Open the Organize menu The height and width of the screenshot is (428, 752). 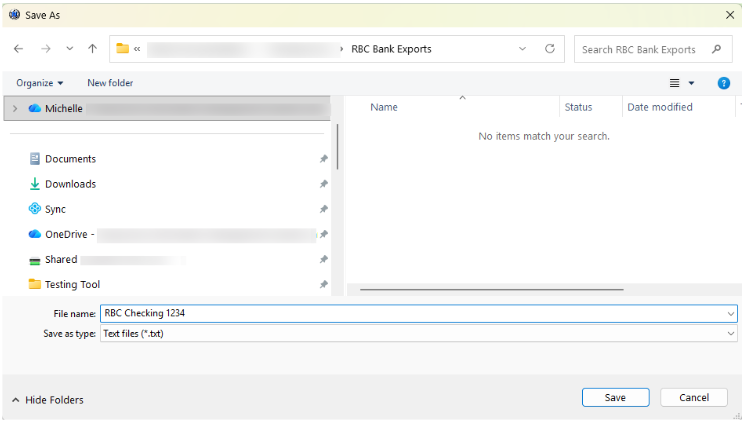40,83
